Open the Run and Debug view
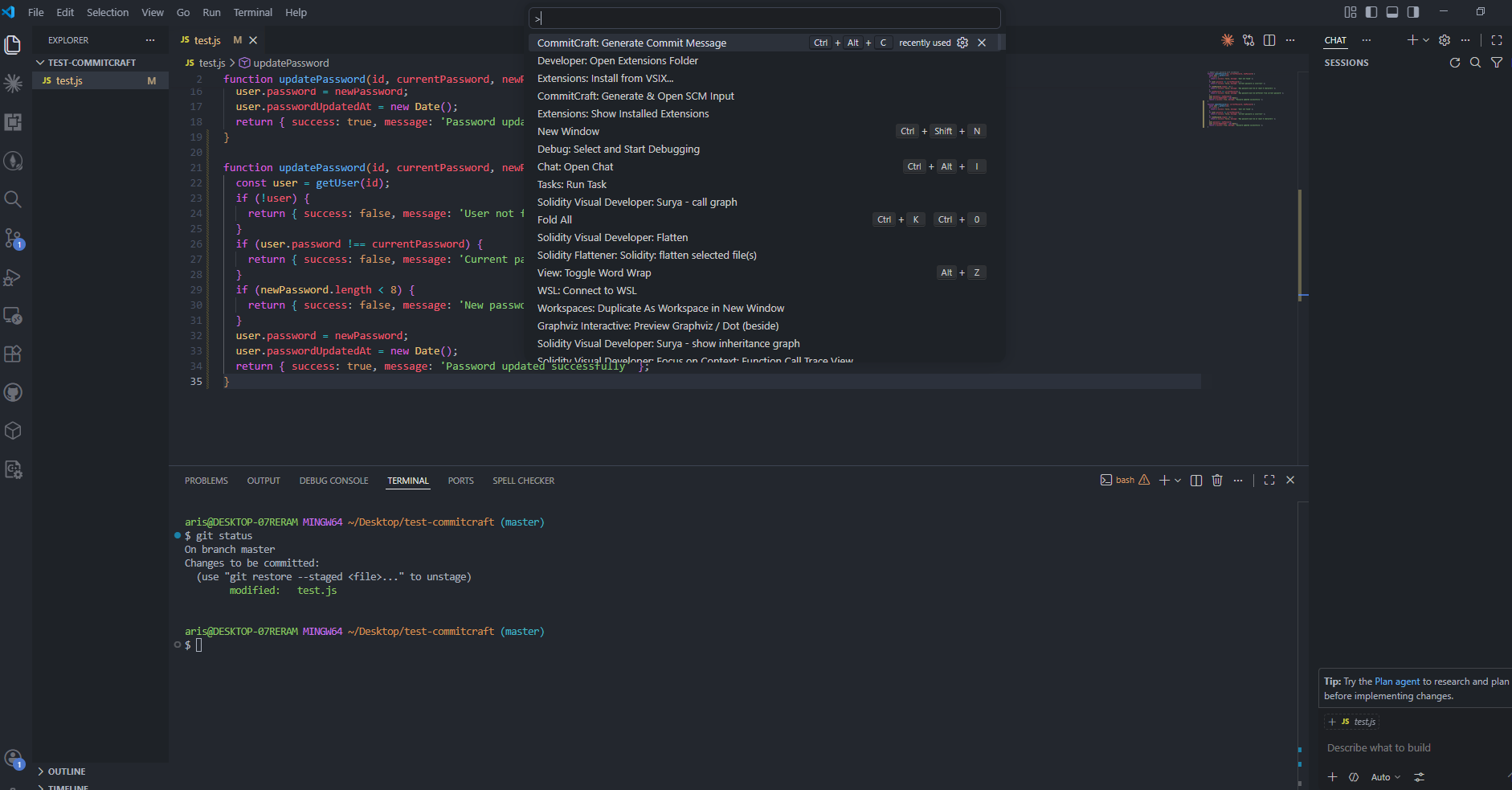1512x790 pixels. [x=13, y=276]
